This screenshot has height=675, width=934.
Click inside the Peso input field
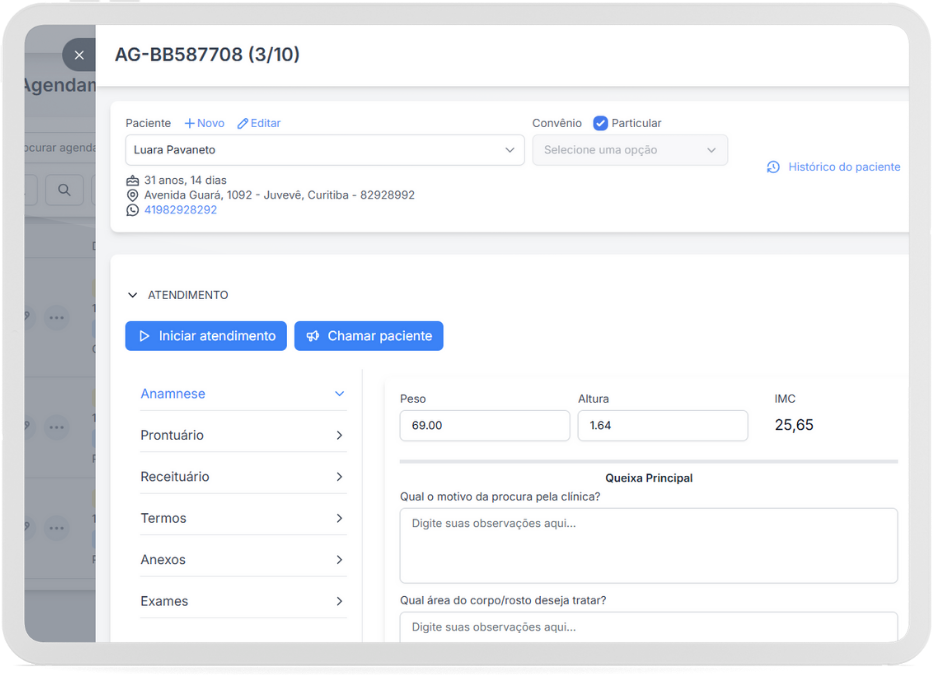click(x=485, y=425)
